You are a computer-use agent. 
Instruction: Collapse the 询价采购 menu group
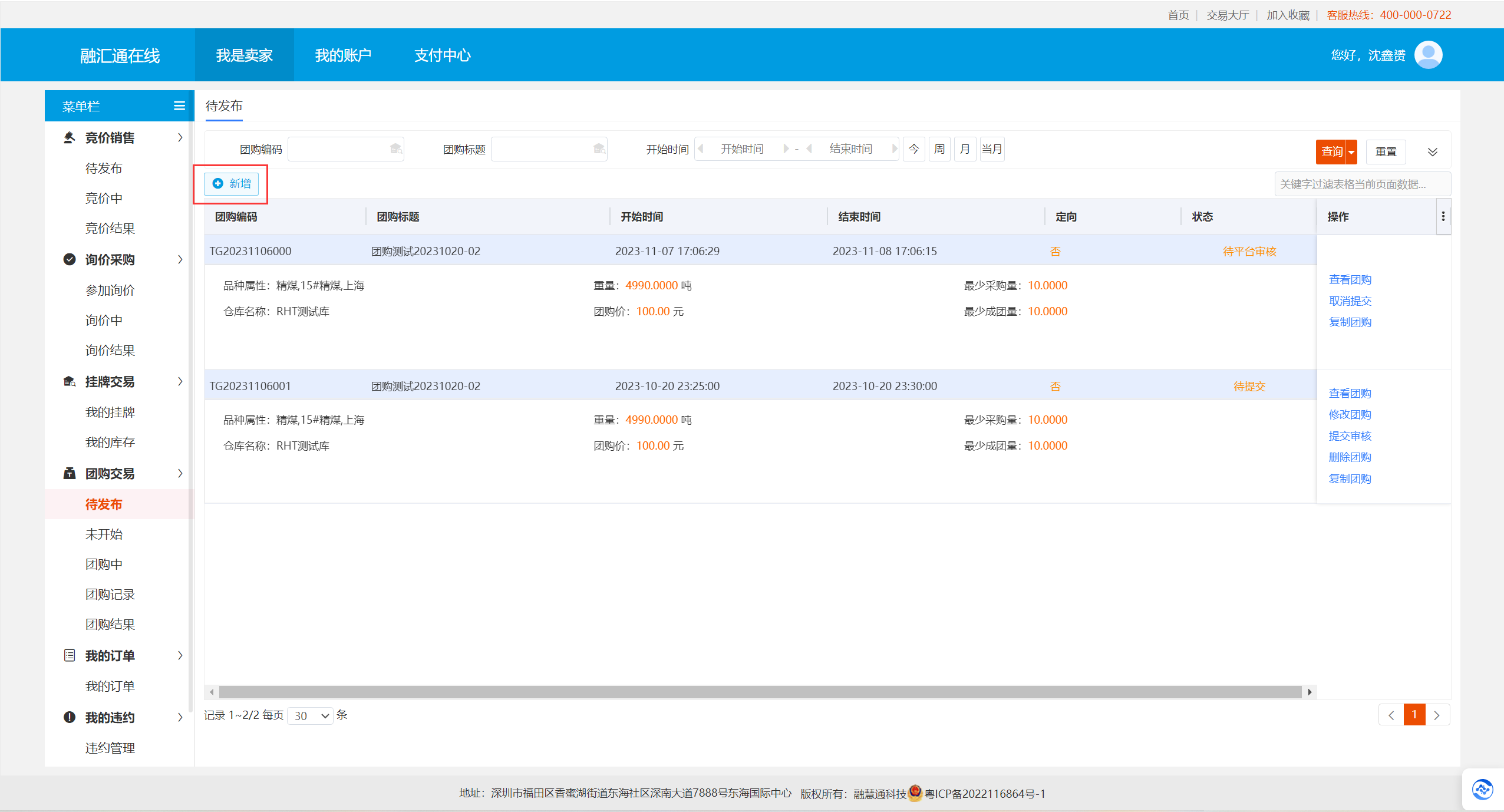pyautogui.click(x=180, y=259)
